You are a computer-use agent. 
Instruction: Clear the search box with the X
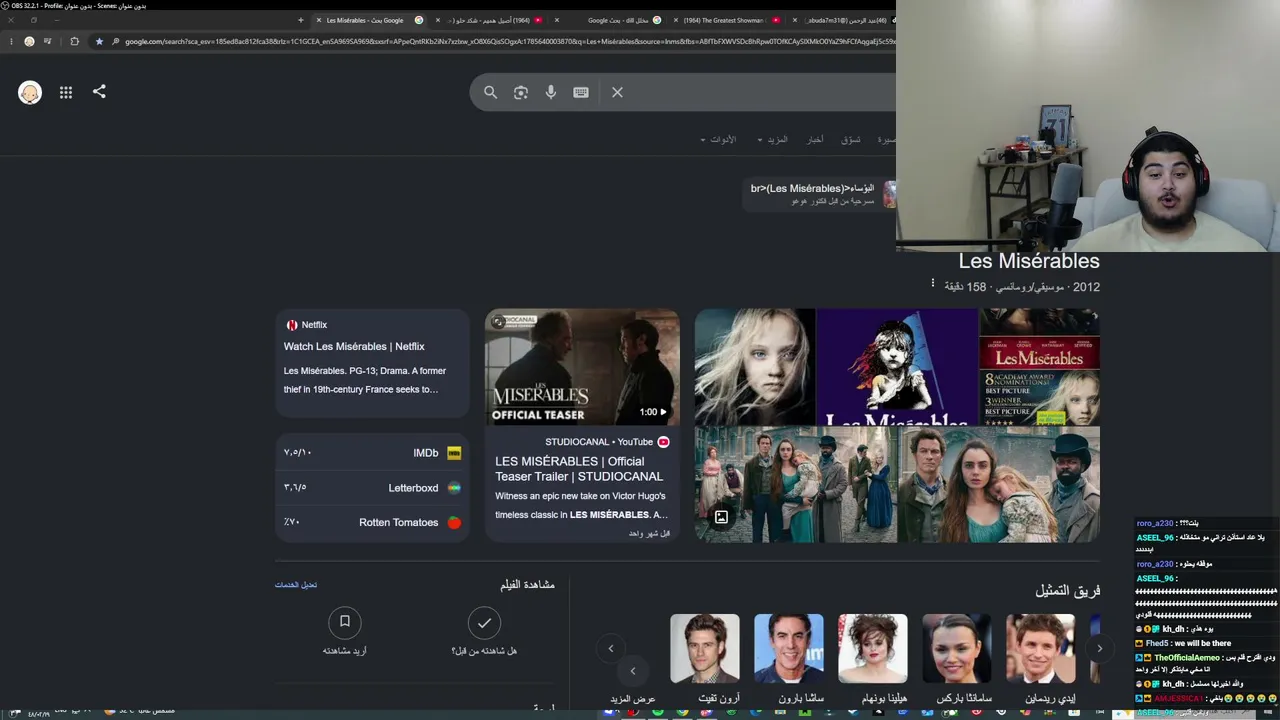617,92
